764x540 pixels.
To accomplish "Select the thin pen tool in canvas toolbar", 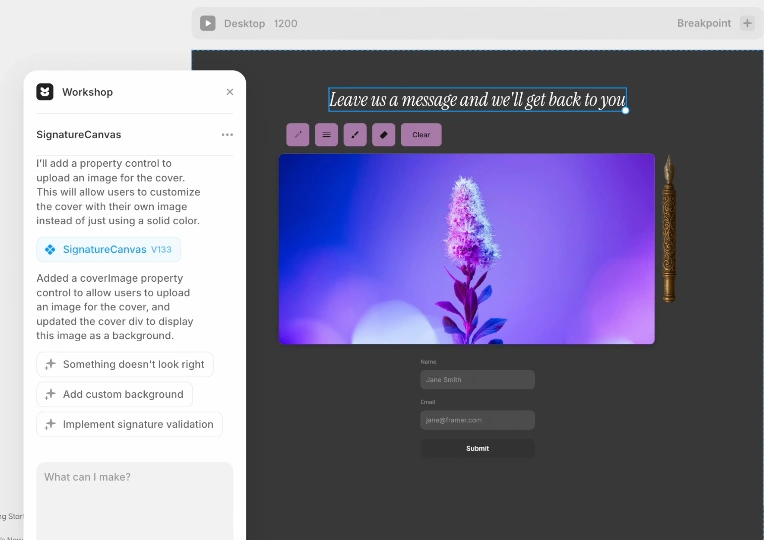I will pyautogui.click(x=298, y=135).
